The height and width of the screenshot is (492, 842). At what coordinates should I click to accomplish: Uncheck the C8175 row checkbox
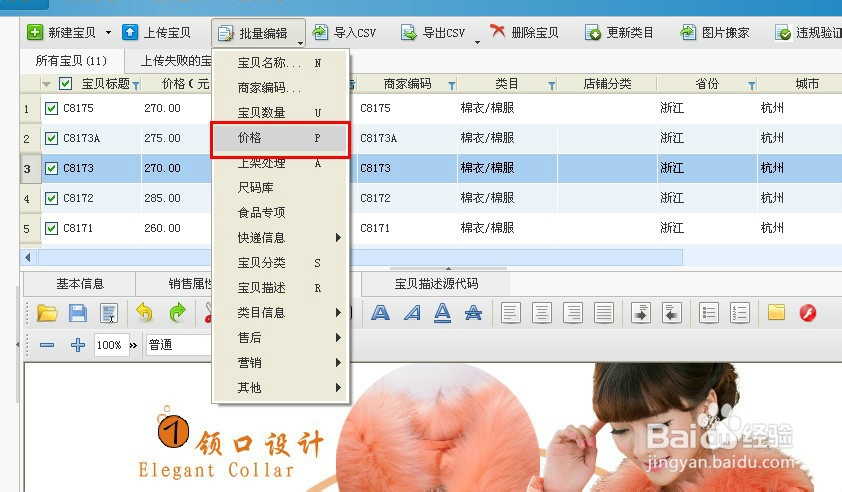(51, 108)
